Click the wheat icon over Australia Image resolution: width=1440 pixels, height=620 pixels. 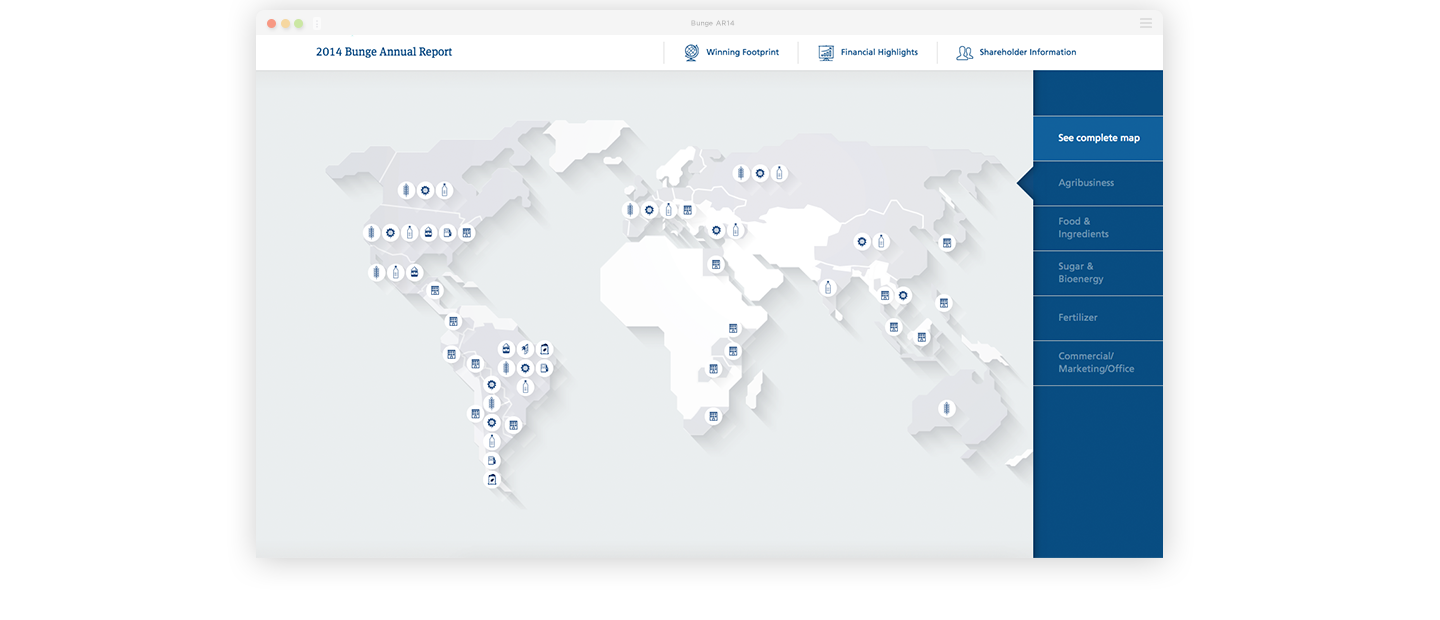tap(946, 409)
